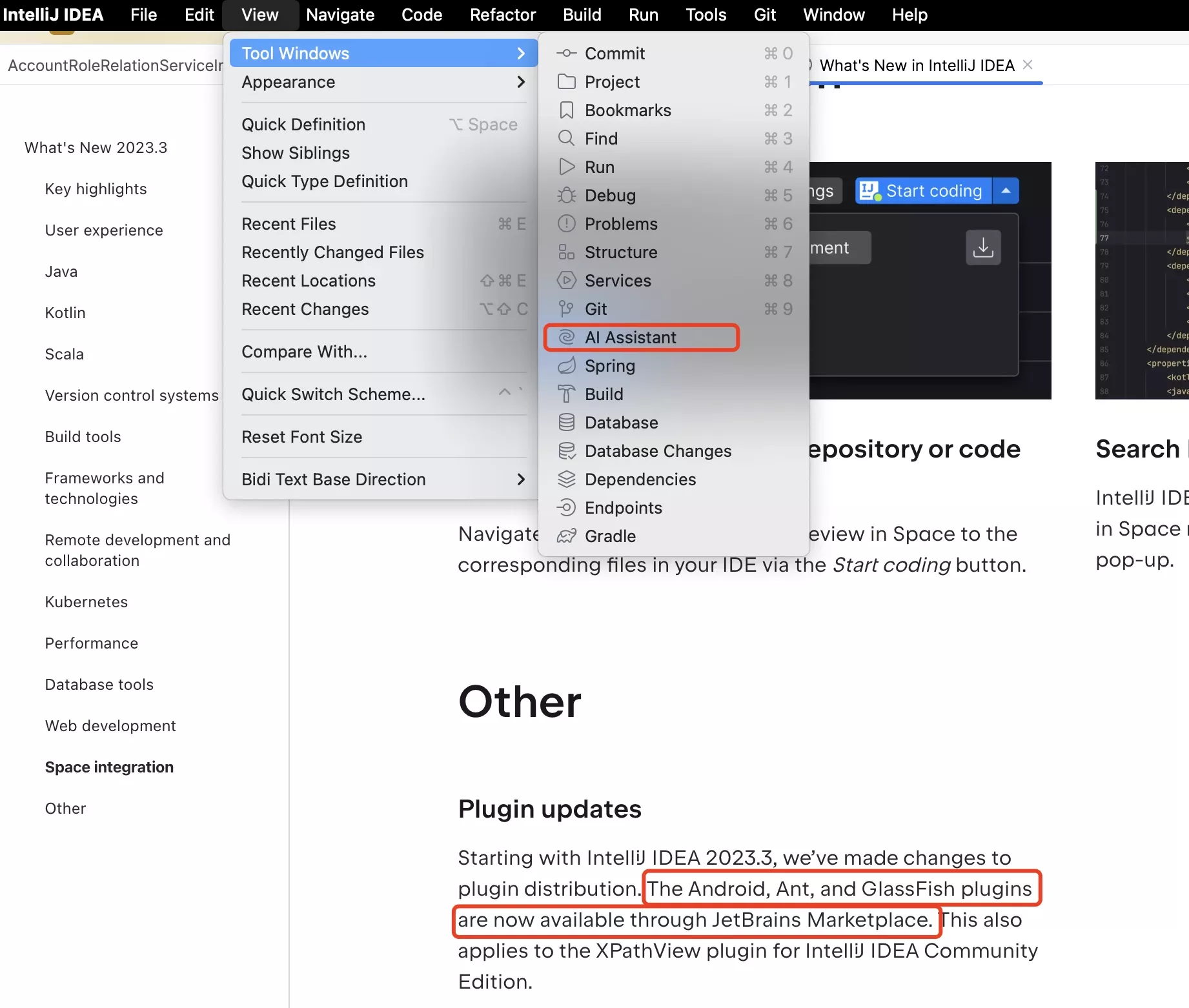Image resolution: width=1189 pixels, height=1008 pixels.
Task: Open Web development section link
Action: pos(110,726)
